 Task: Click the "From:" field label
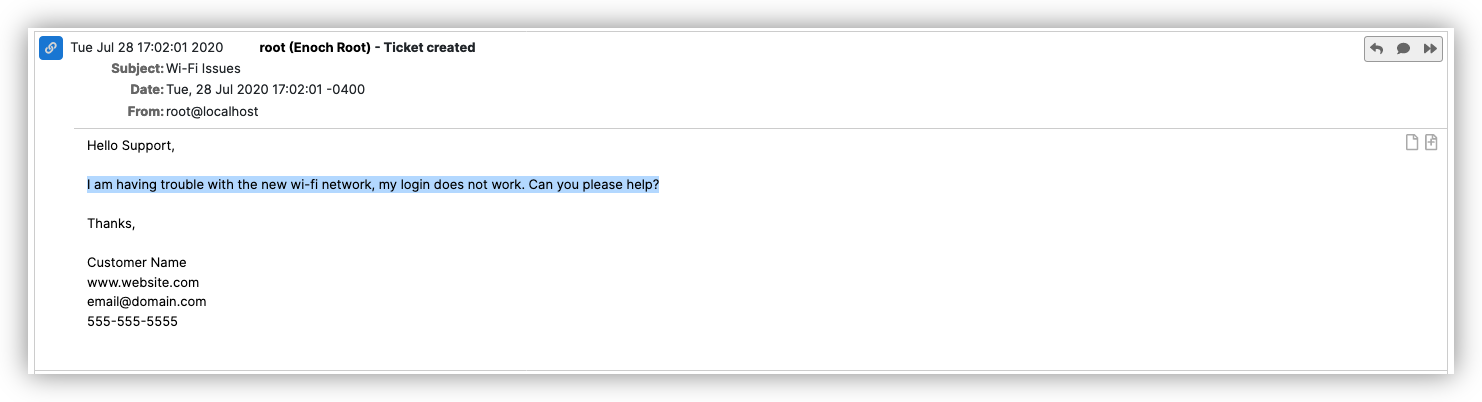145,112
